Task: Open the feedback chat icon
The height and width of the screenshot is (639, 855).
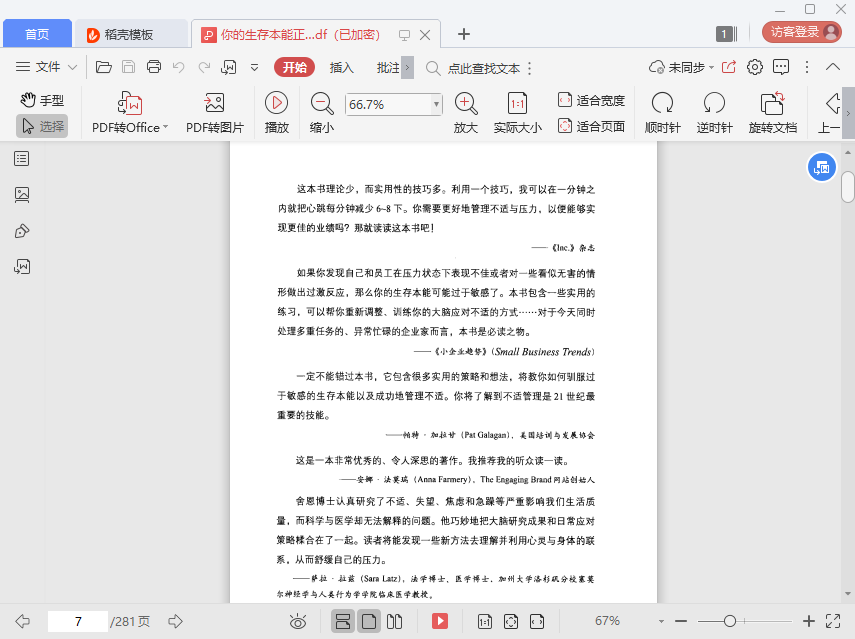Action: tap(781, 67)
